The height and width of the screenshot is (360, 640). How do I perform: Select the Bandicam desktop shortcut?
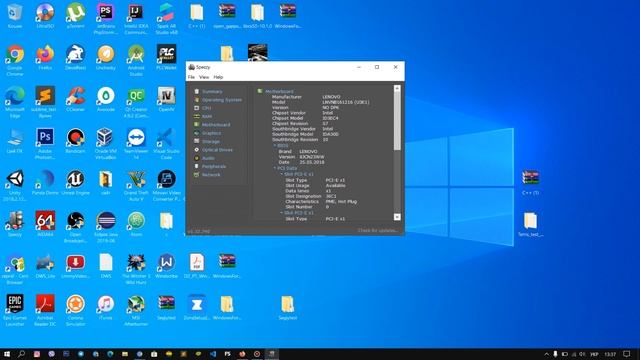click(x=76, y=141)
